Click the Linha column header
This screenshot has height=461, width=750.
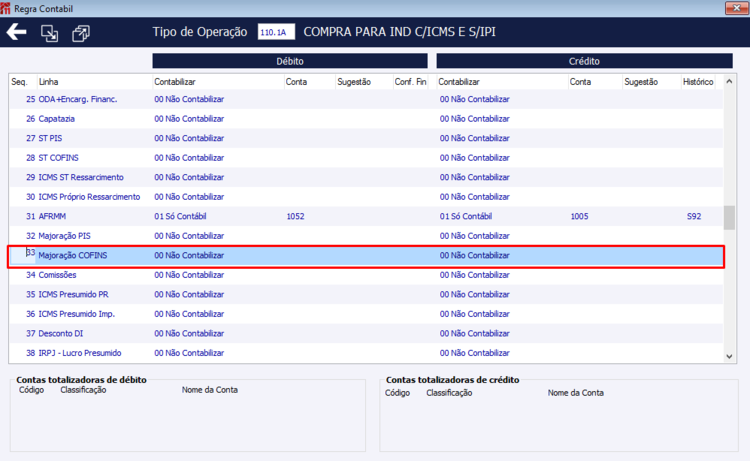(x=48, y=82)
